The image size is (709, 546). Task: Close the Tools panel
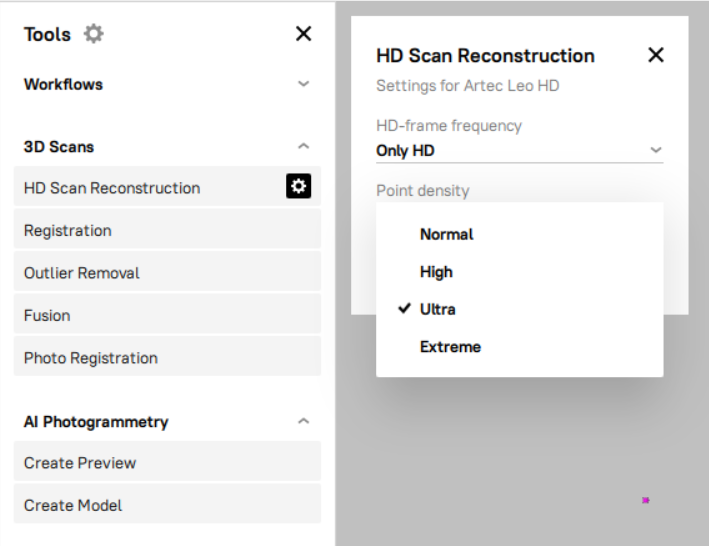[303, 33]
